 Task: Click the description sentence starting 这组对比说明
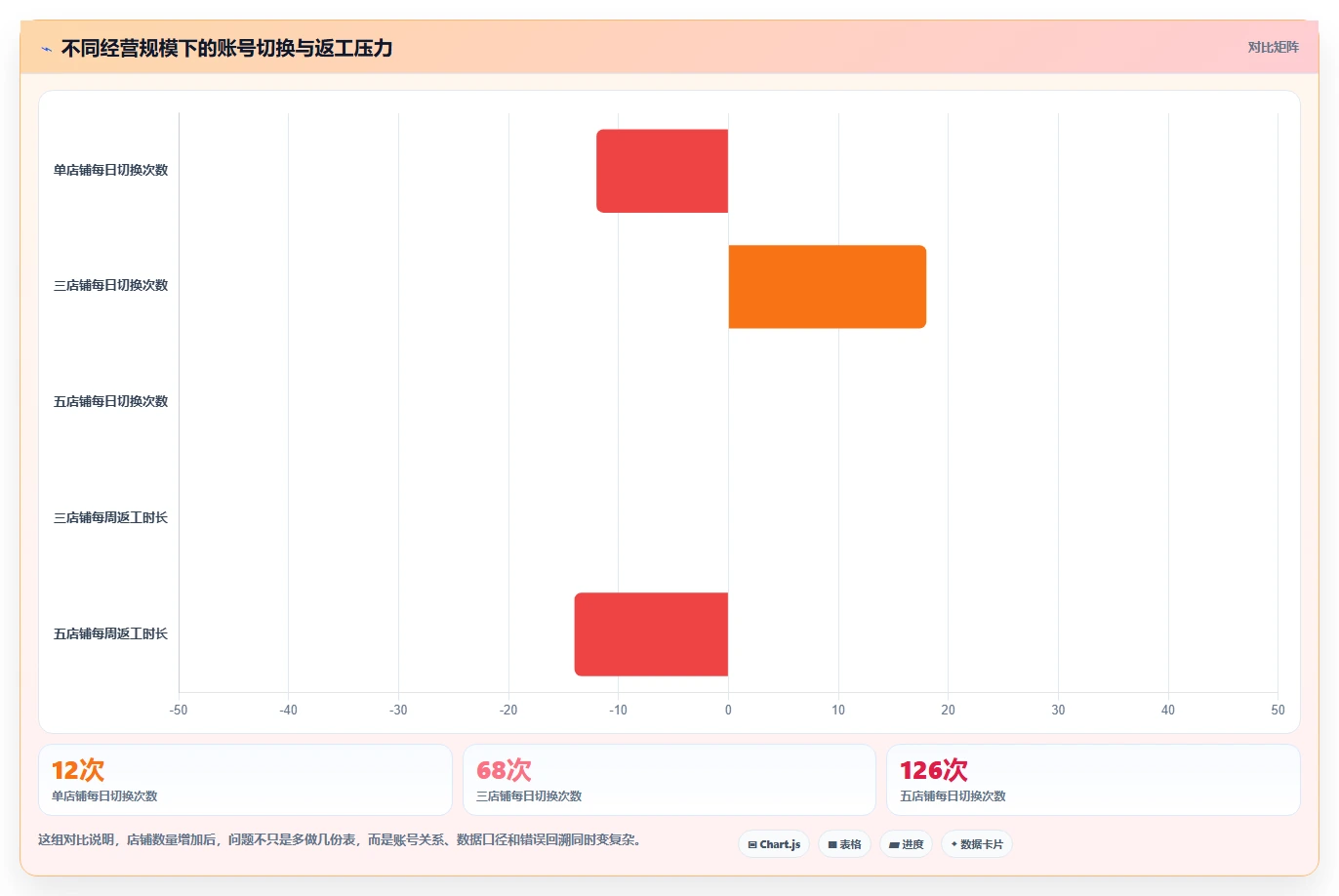342,839
